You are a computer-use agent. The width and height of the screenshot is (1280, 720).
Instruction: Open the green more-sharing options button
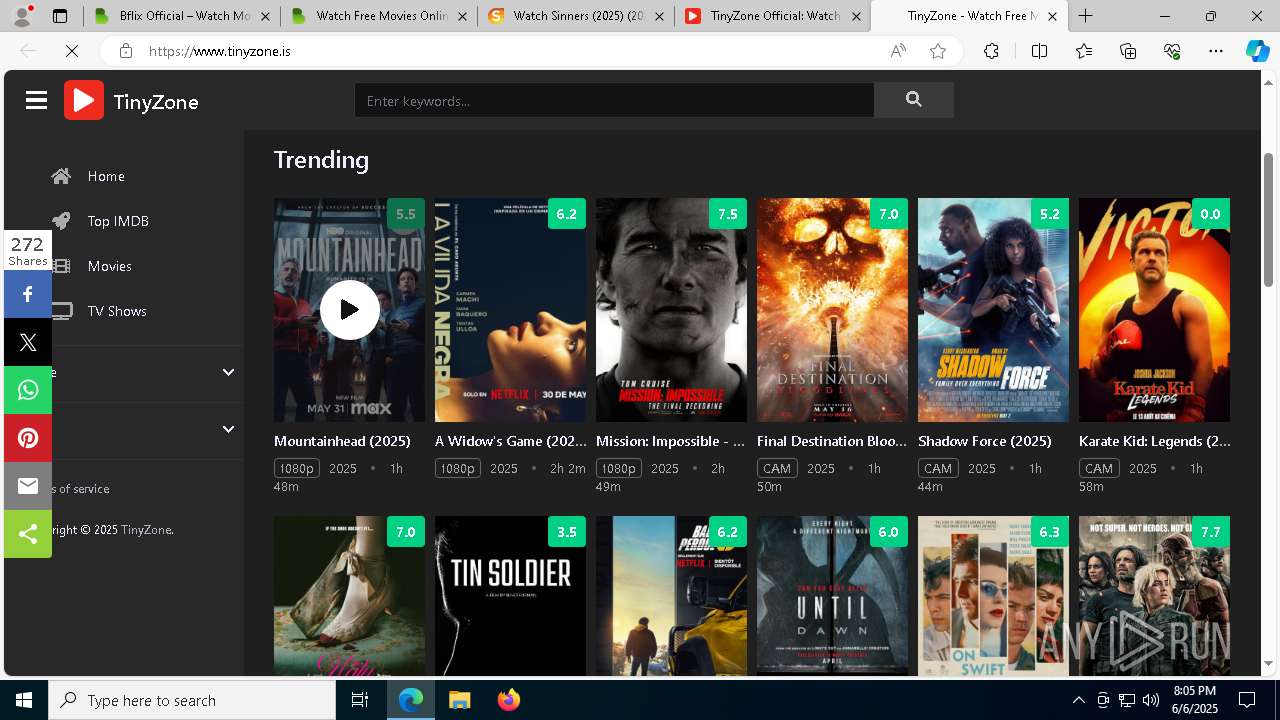[x=28, y=534]
